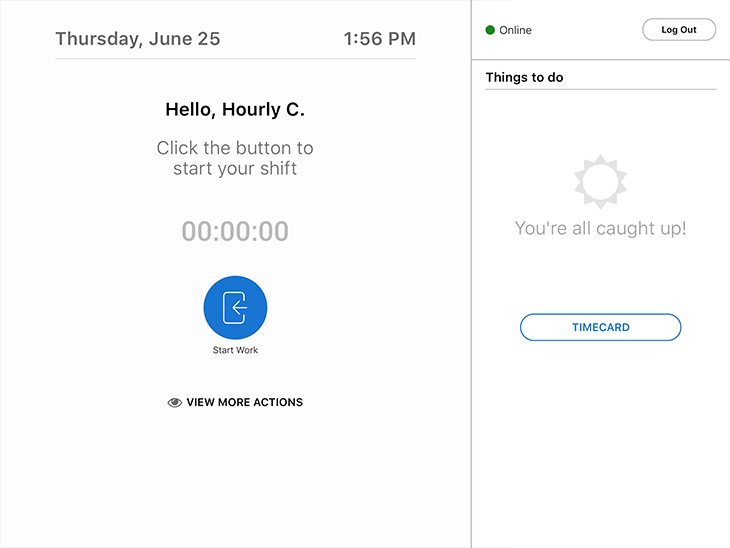Log out using the Log Out button
This screenshot has height=548, width=730.
pos(679,30)
